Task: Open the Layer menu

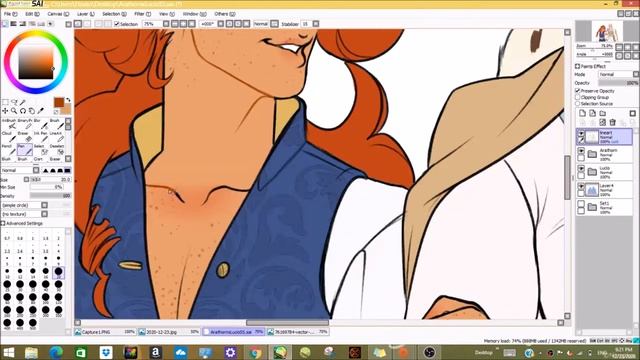Action: tap(86, 14)
